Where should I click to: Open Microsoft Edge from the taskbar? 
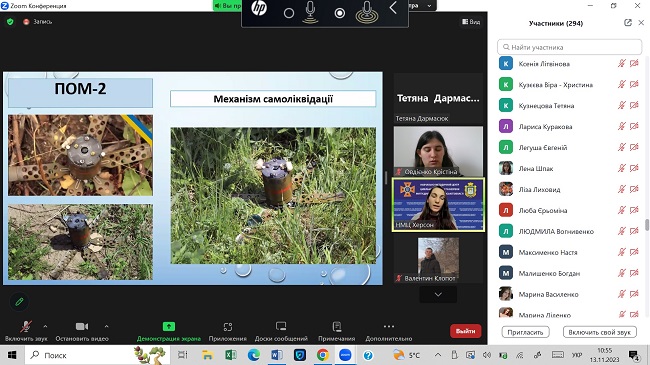point(254,355)
